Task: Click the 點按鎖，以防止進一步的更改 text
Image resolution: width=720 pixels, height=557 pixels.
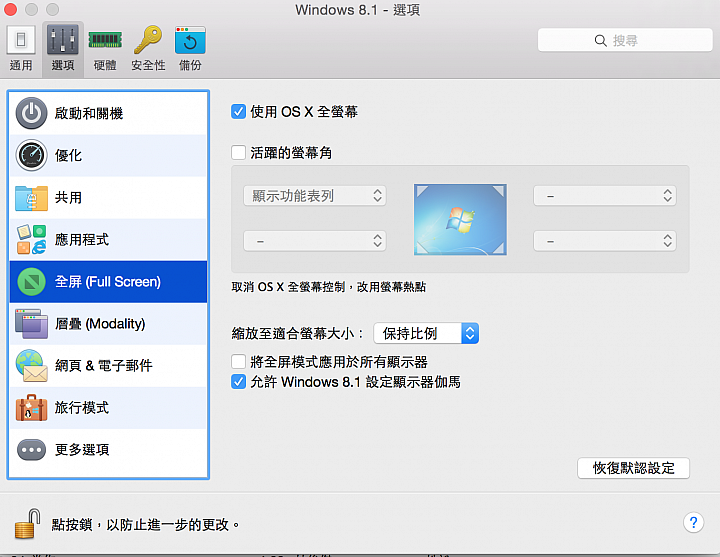Action: (x=145, y=524)
